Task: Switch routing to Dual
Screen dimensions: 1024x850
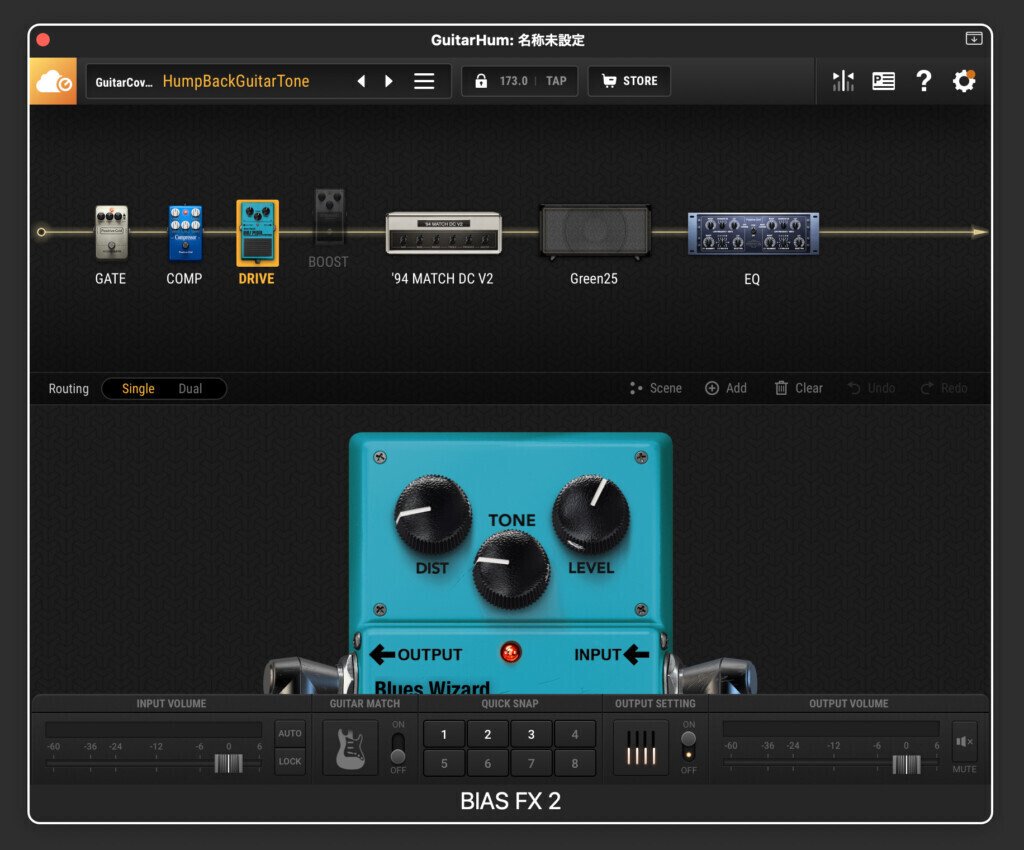Action: click(x=190, y=388)
